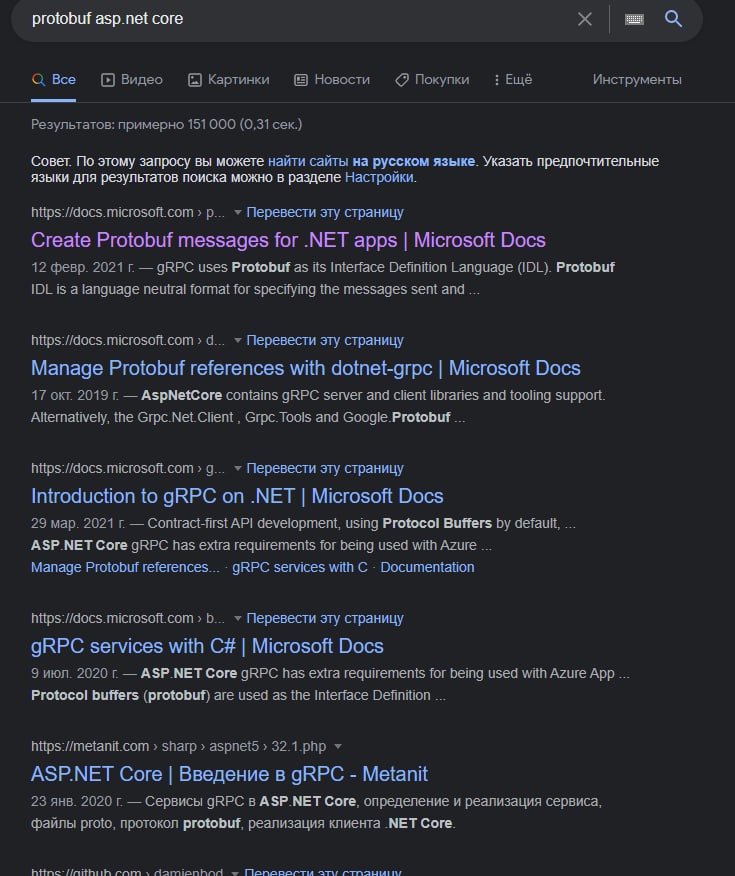Select the Все tab

54,79
